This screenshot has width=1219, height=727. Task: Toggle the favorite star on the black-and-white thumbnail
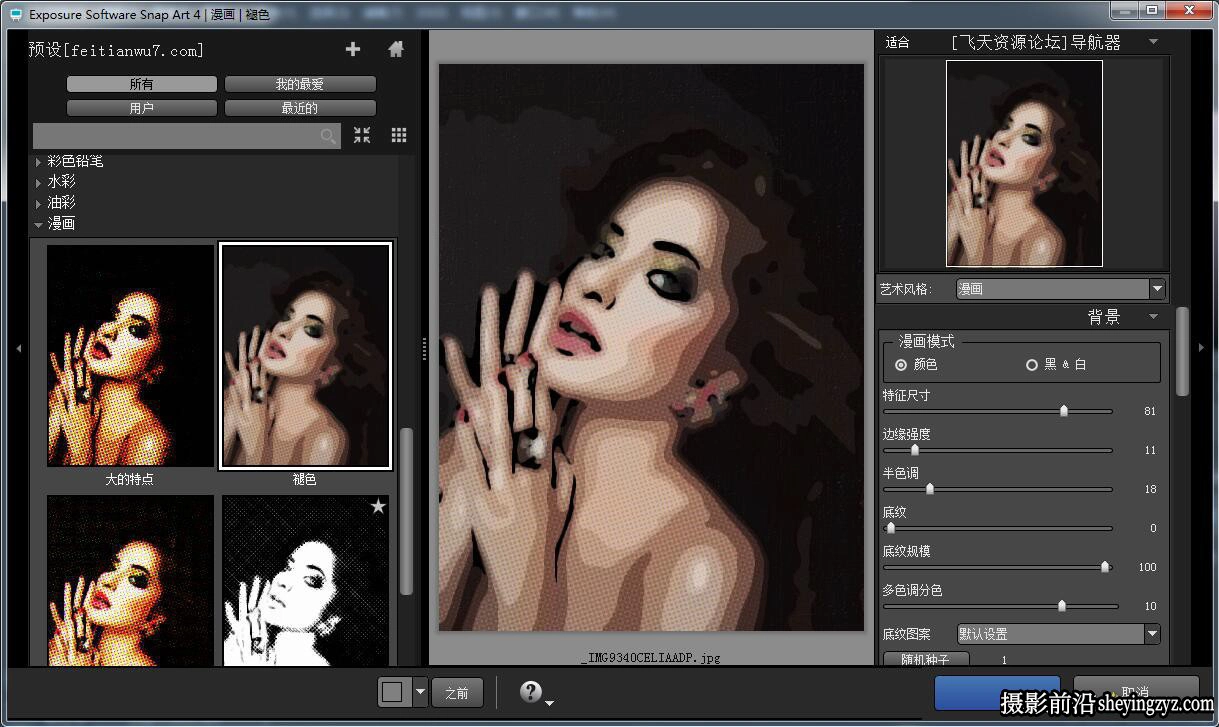[378, 507]
